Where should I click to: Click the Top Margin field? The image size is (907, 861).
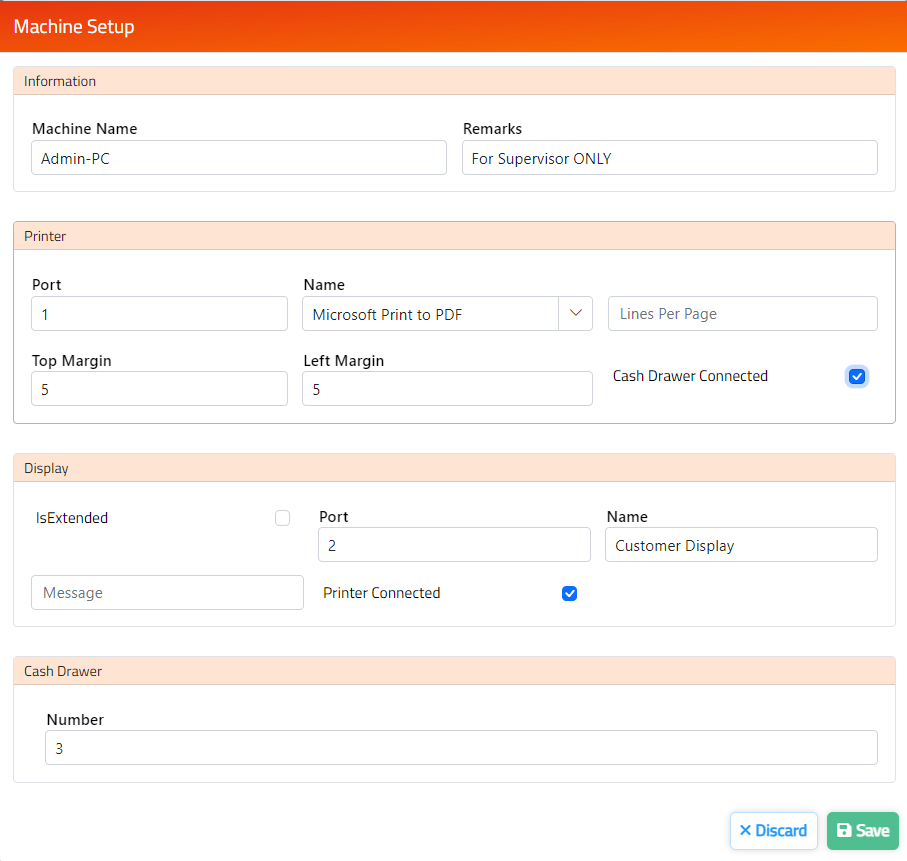click(159, 388)
